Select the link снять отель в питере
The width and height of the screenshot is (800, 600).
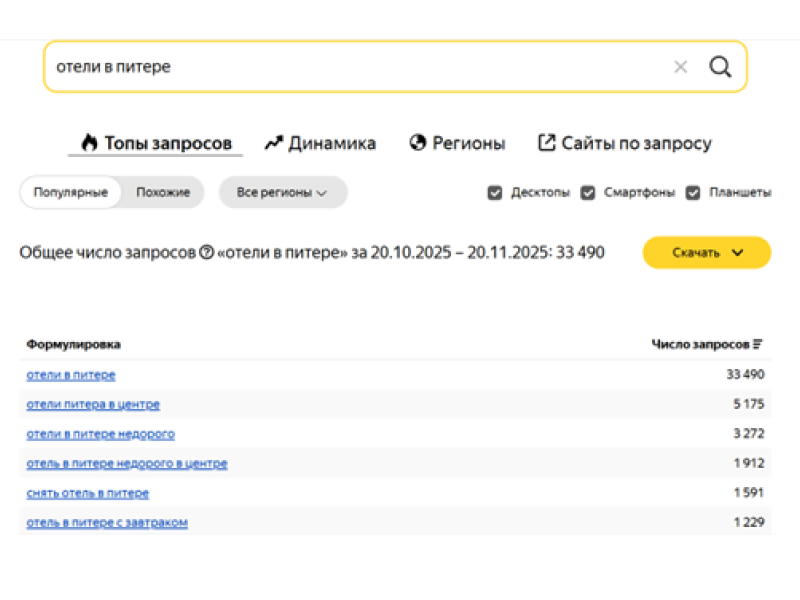(86, 493)
